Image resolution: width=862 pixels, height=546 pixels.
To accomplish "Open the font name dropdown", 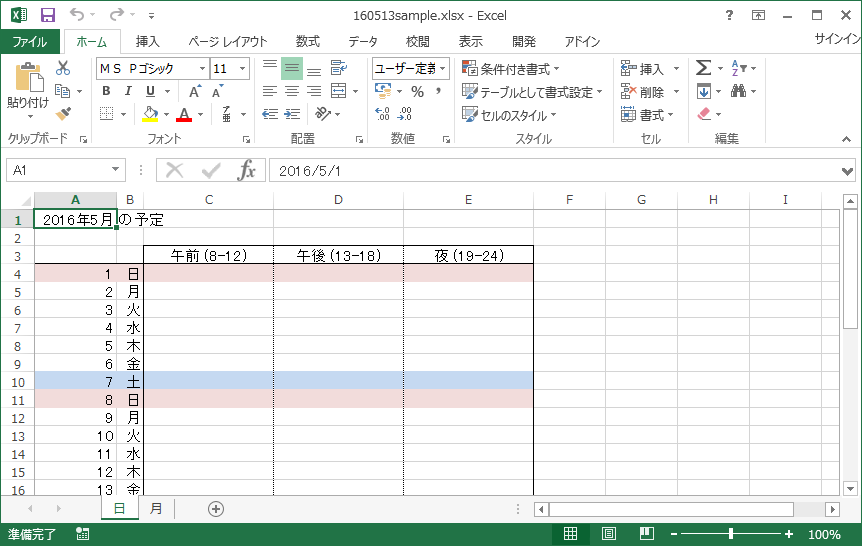I will 202,68.
